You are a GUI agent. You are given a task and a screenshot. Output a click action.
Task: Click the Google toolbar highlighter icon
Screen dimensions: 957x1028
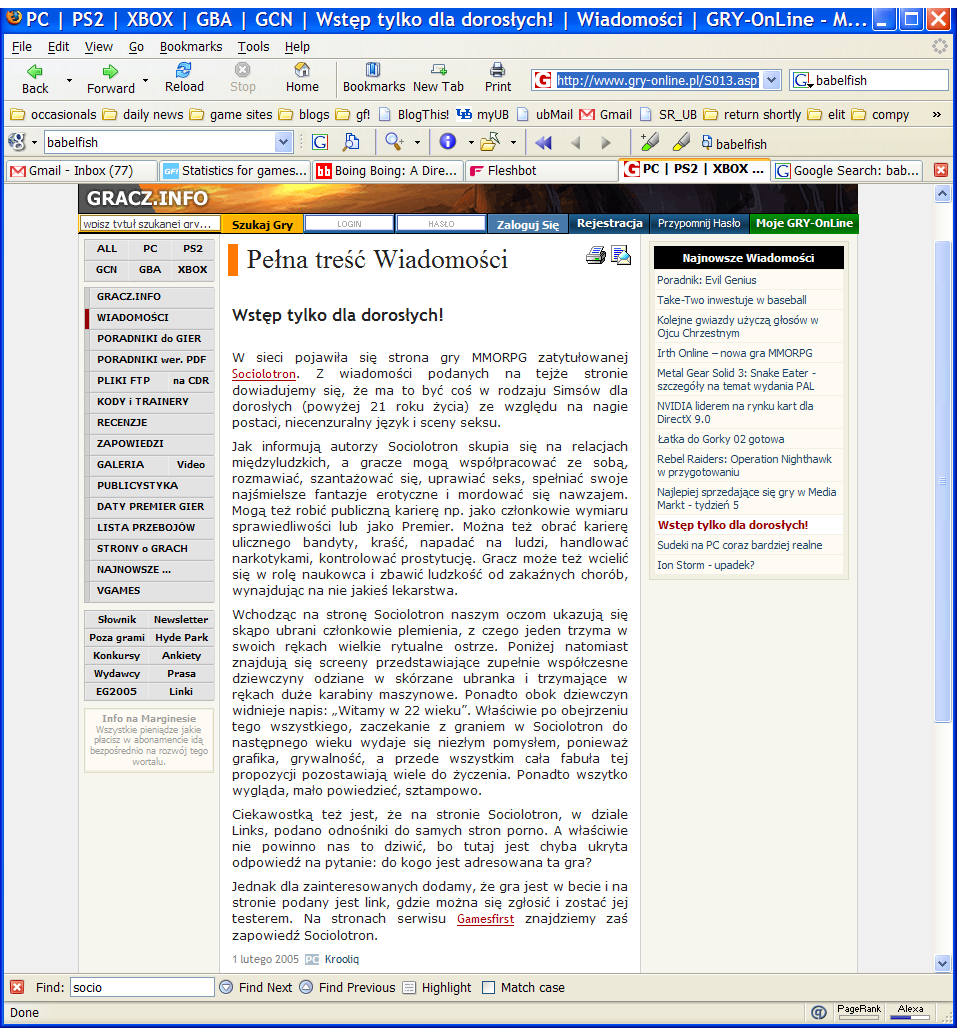click(x=680, y=142)
